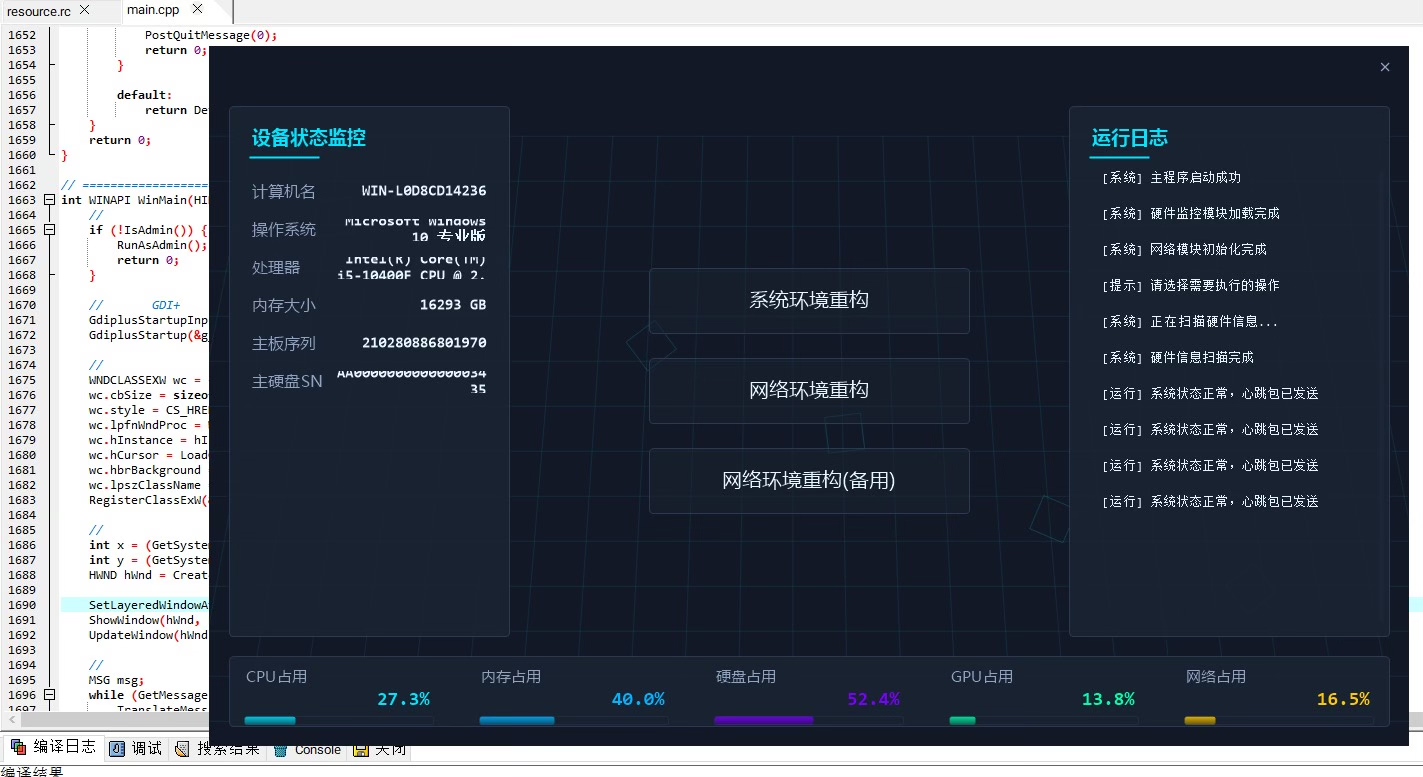Screen dimensions: 1423x777
Task: Click the 编译日志 tab icon
Action: tap(18, 747)
